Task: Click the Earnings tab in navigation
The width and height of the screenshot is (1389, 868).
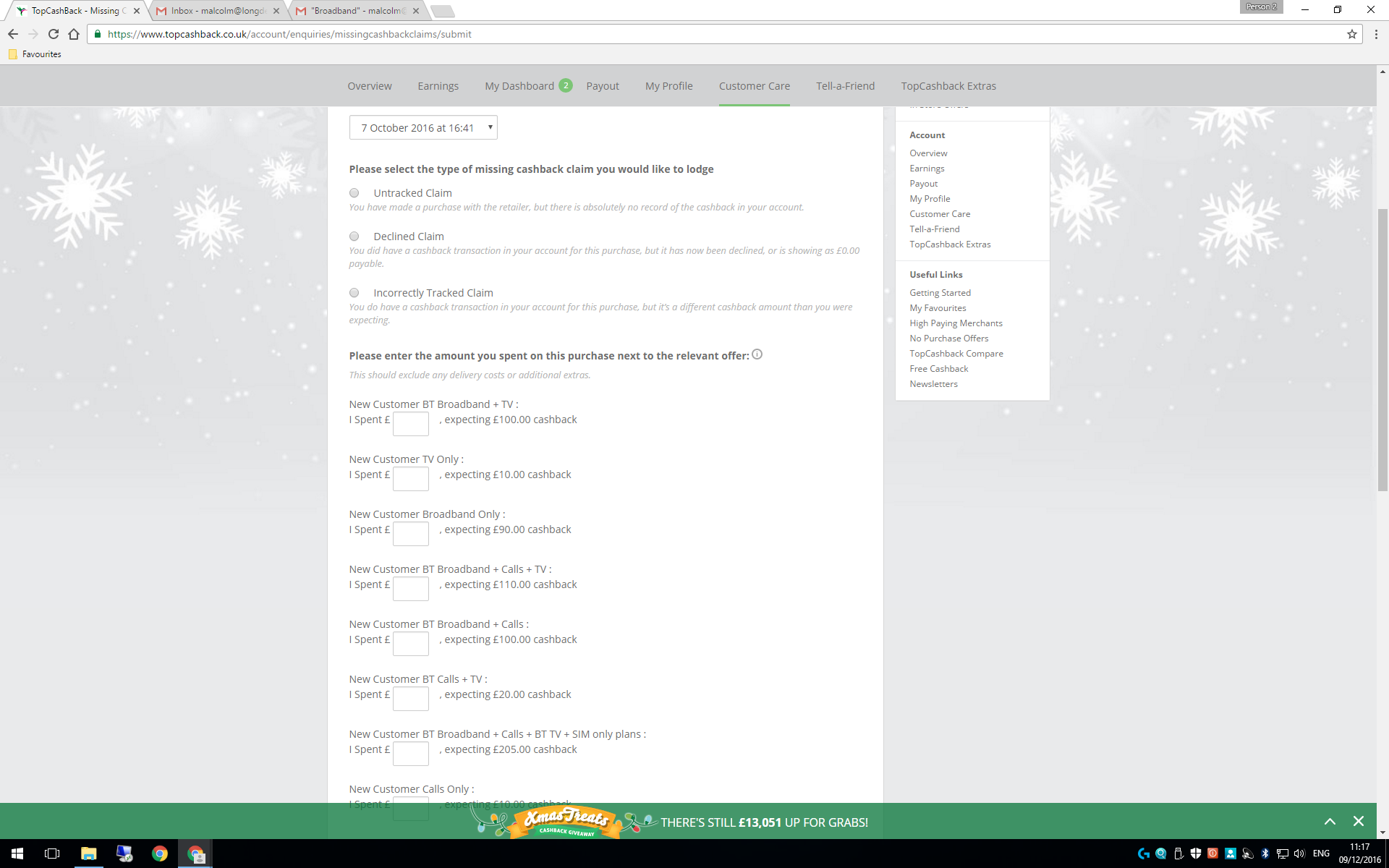Action: coord(438,85)
